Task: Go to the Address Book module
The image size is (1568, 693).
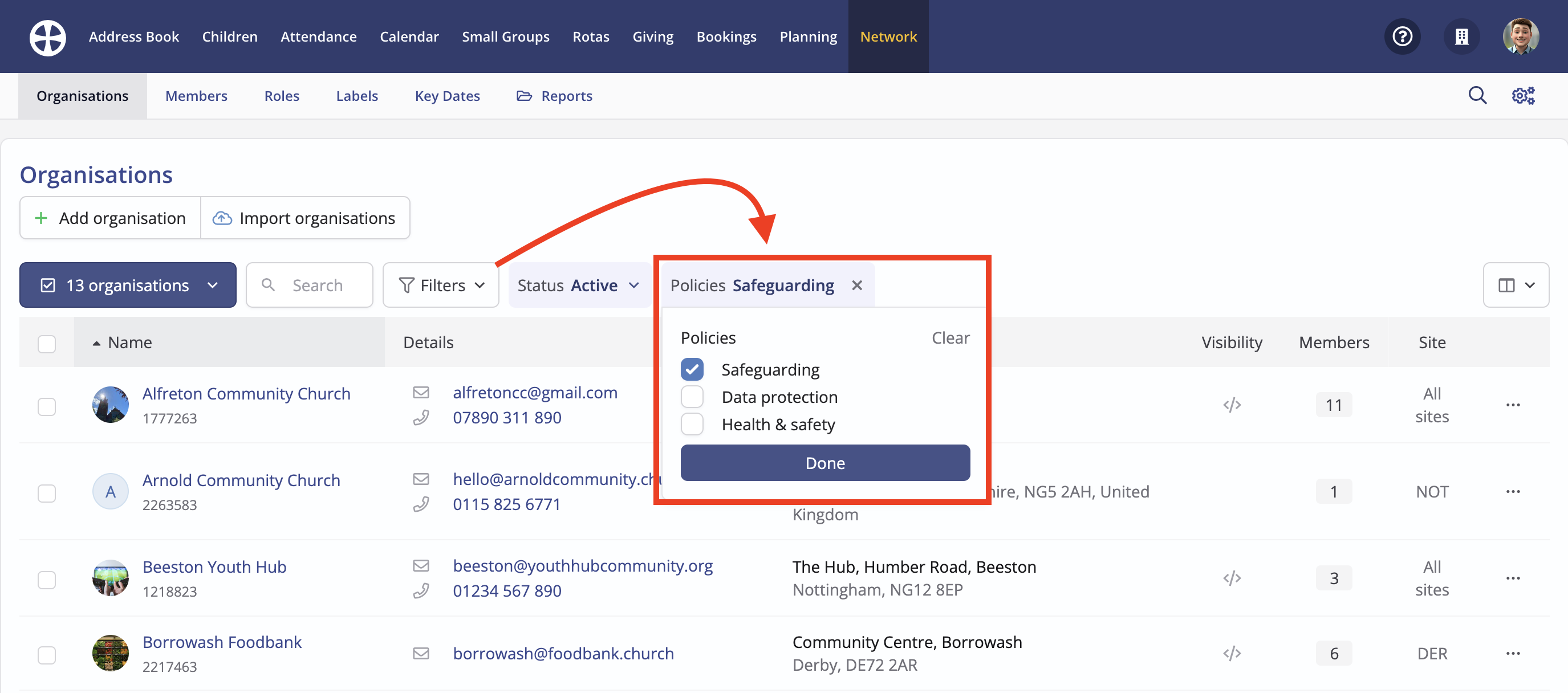Action: 134,36
